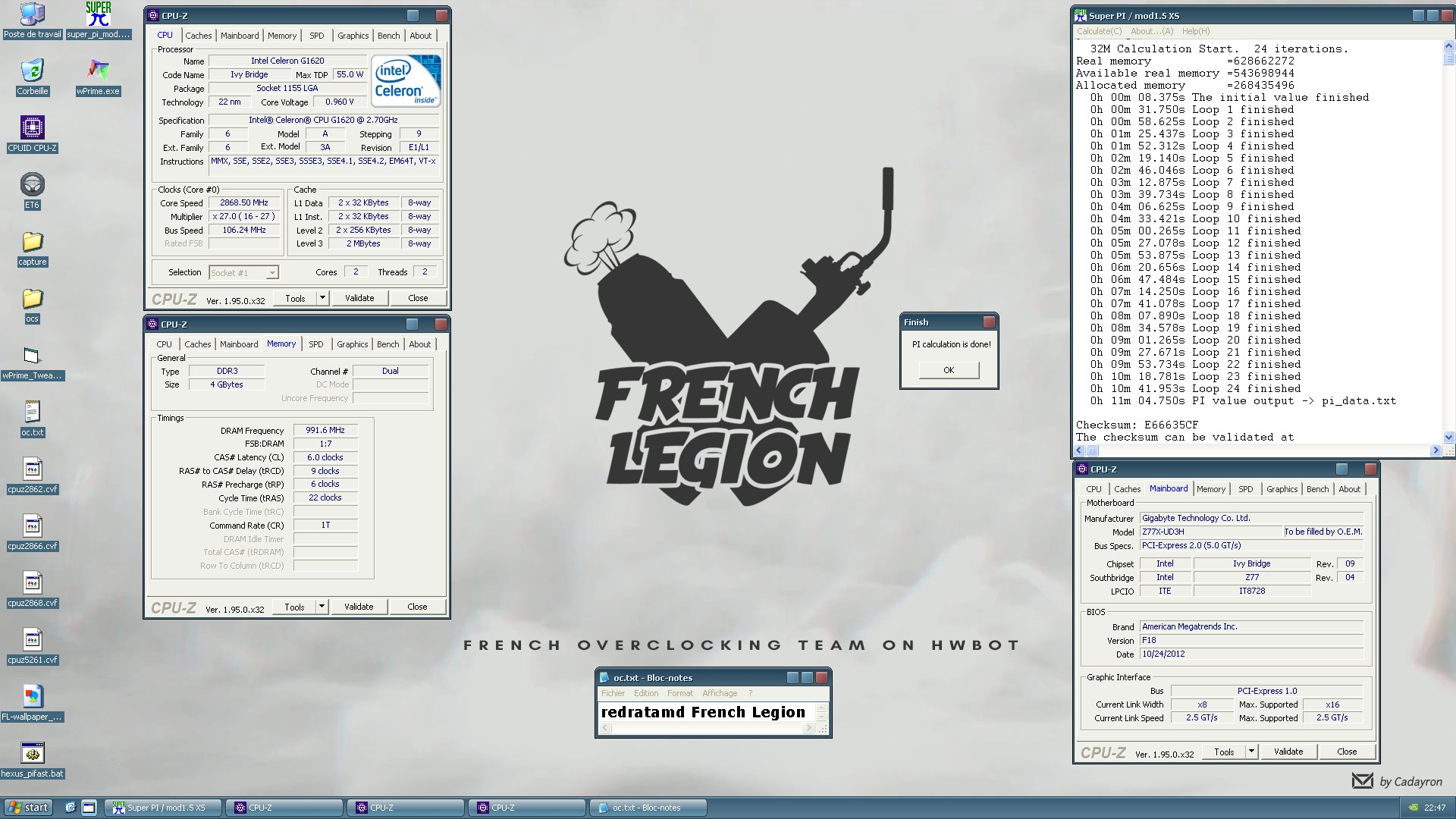Click DRAM Frequency 991.6 MHz field
This screenshot has width=1456, height=819.
[x=325, y=431]
